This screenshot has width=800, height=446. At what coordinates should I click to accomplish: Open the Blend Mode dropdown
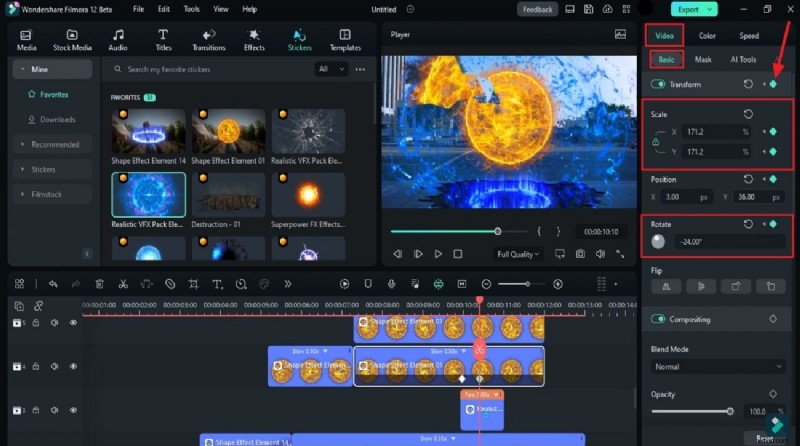[717, 367]
